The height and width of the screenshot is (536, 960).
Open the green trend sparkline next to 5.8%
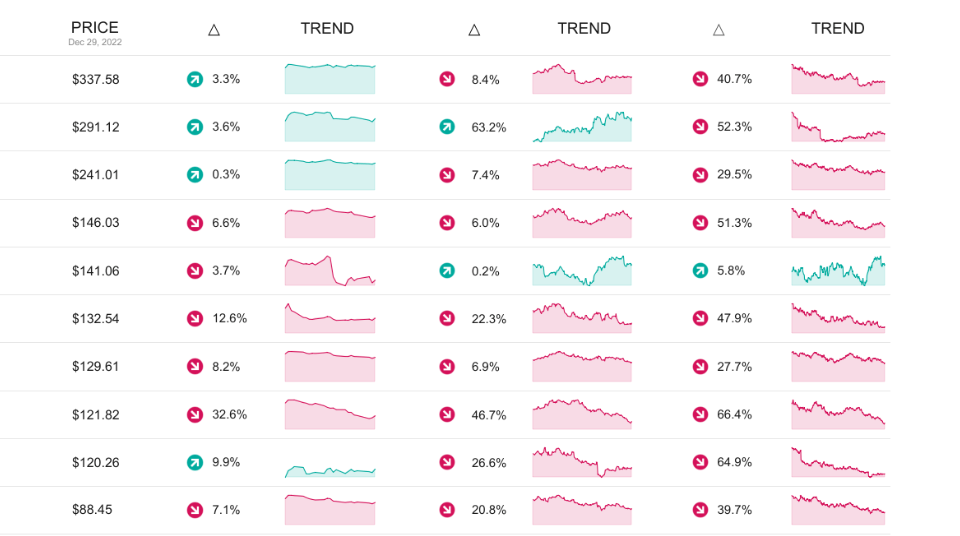[x=838, y=271]
